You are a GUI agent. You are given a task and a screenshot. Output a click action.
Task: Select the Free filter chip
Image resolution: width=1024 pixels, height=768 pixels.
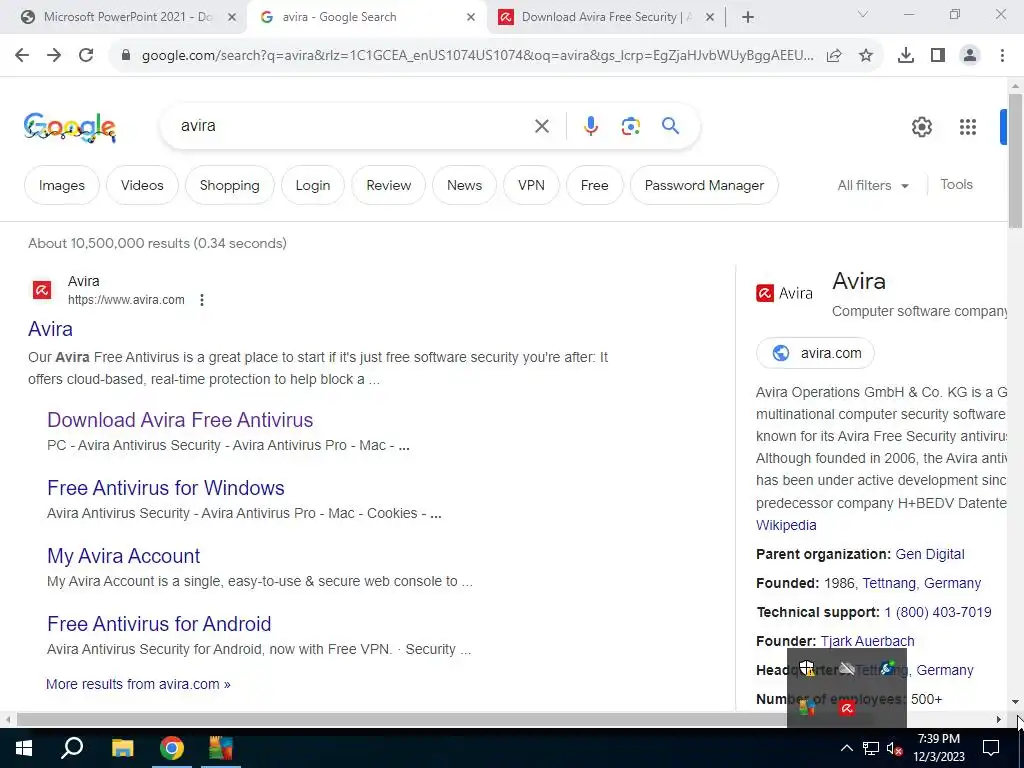click(x=594, y=185)
